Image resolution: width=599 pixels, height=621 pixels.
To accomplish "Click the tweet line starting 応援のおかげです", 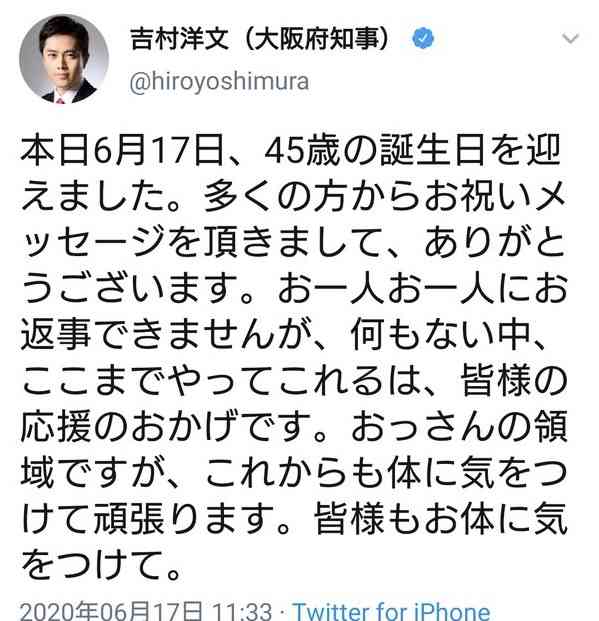I will pos(294,426).
